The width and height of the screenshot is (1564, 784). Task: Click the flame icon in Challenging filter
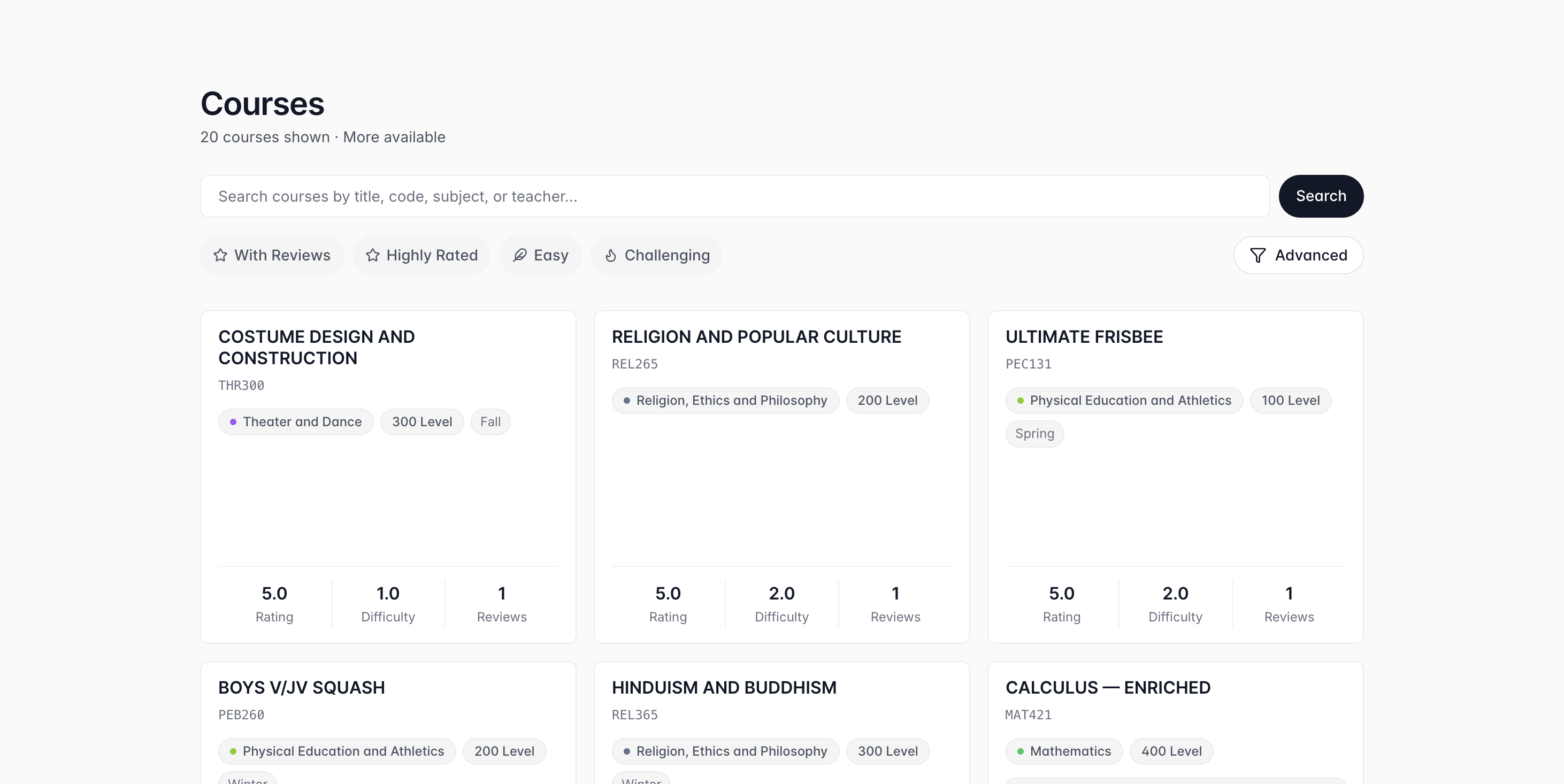click(x=611, y=255)
